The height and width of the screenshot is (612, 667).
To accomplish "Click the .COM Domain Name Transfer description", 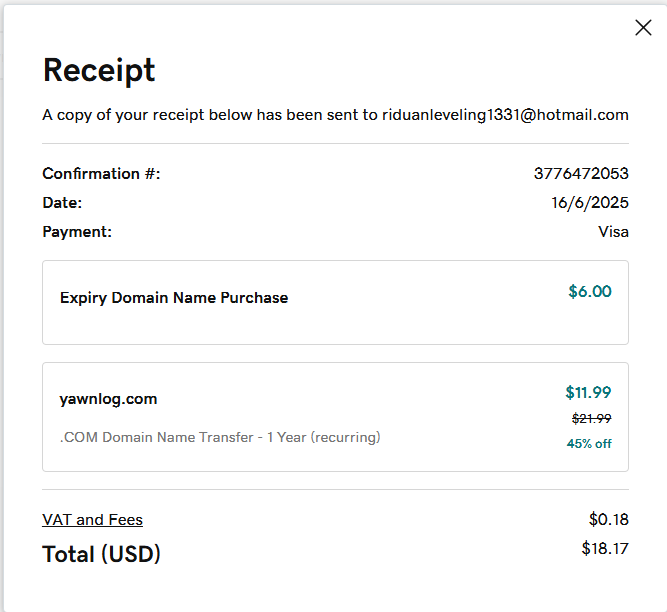I will coord(220,437).
